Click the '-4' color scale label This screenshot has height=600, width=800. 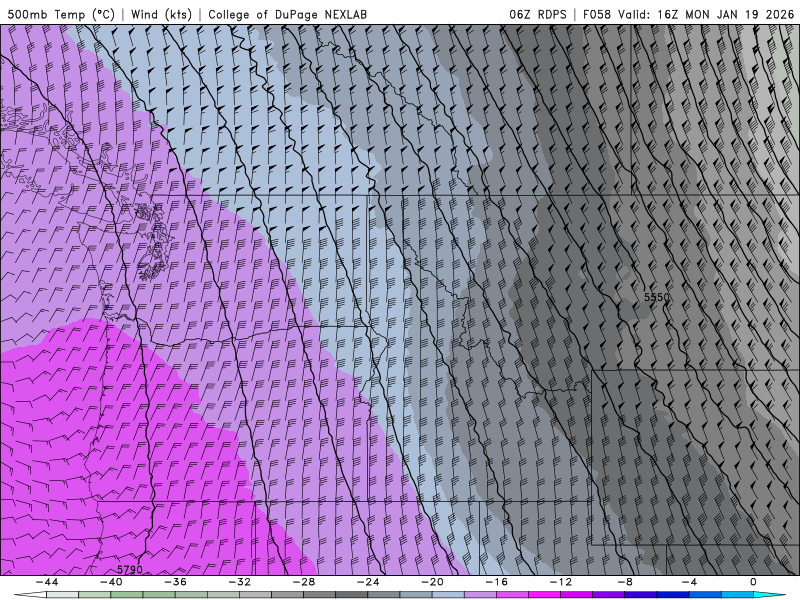[689, 582]
